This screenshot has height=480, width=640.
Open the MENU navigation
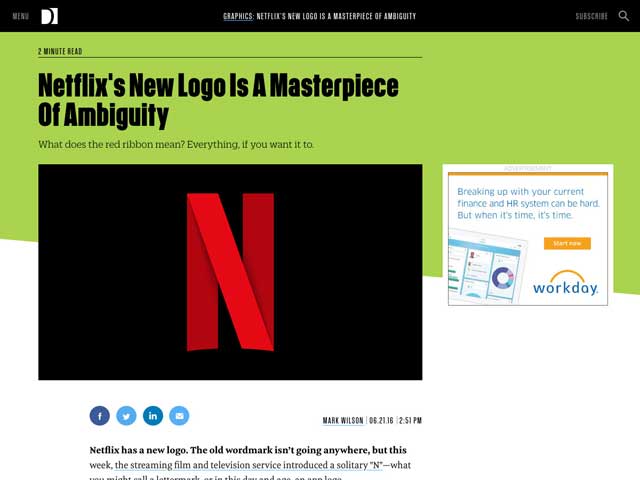pos(20,16)
